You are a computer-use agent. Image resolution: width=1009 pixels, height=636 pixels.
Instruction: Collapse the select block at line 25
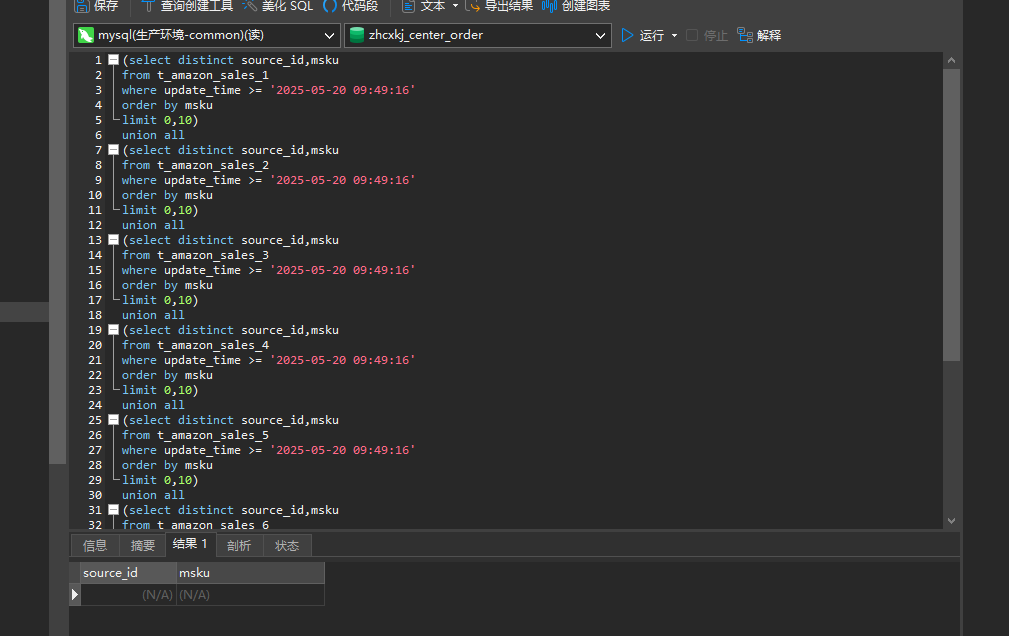pos(113,420)
